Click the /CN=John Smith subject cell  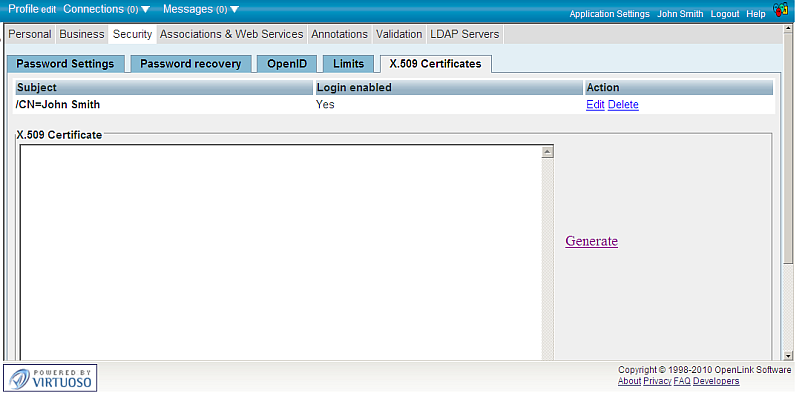(58, 105)
